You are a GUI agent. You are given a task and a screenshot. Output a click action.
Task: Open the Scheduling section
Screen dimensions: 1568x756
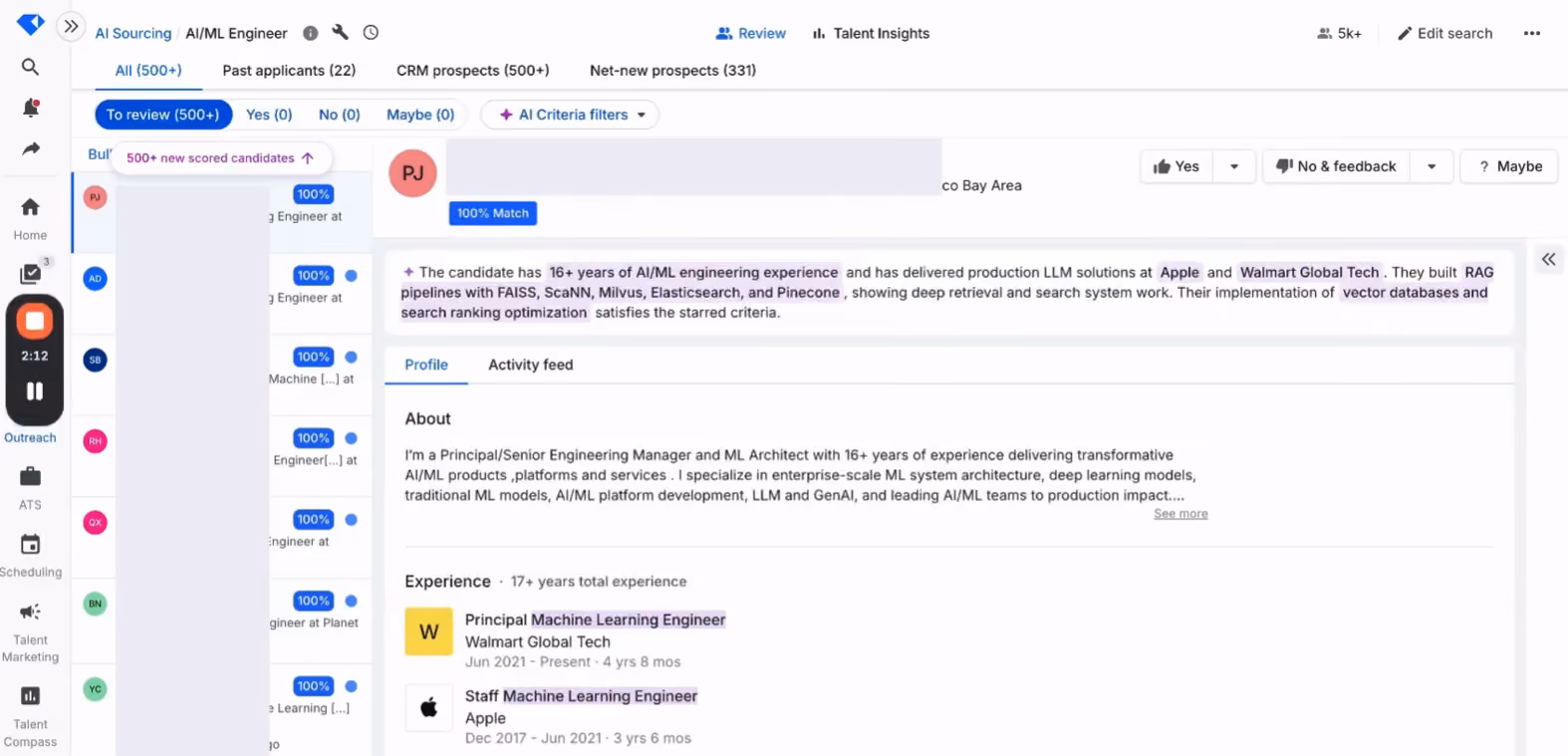point(31,555)
